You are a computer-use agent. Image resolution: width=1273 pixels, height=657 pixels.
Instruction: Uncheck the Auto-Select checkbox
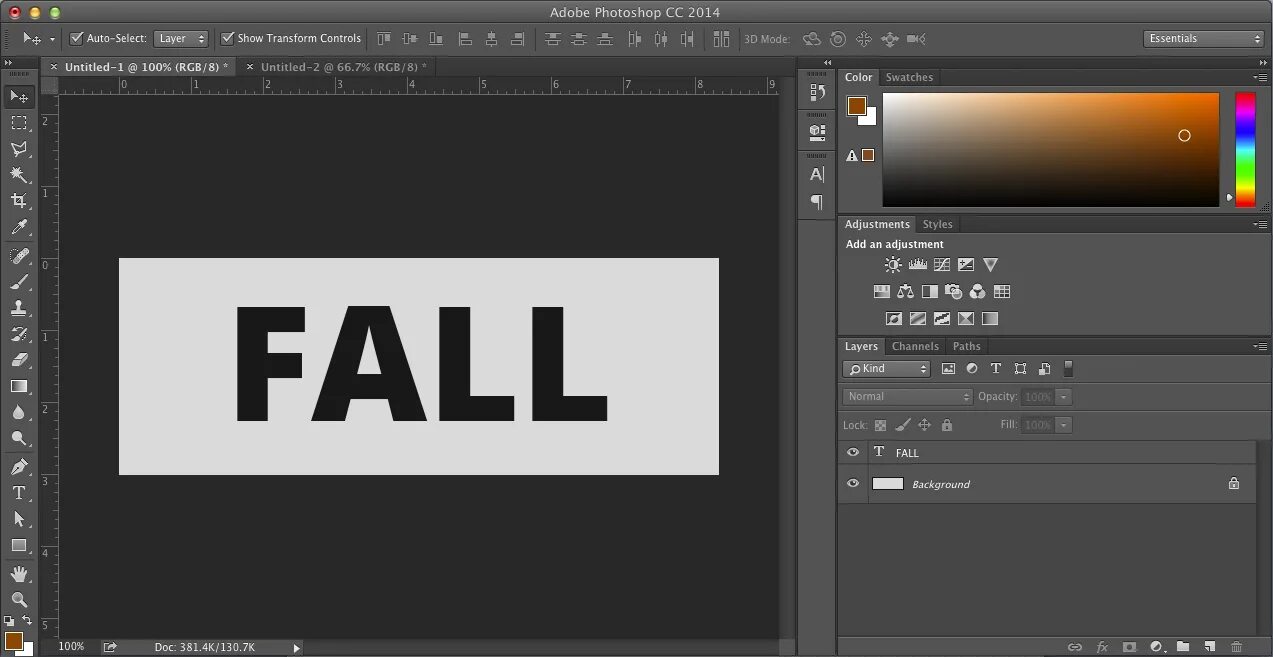tap(77, 38)
